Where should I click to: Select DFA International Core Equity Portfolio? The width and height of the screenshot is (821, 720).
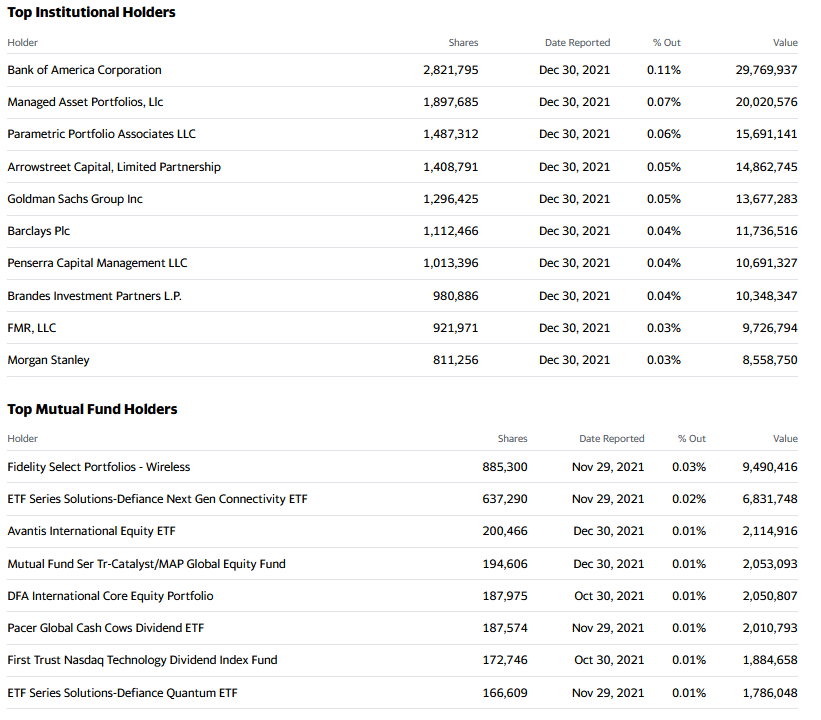(110, 596)
